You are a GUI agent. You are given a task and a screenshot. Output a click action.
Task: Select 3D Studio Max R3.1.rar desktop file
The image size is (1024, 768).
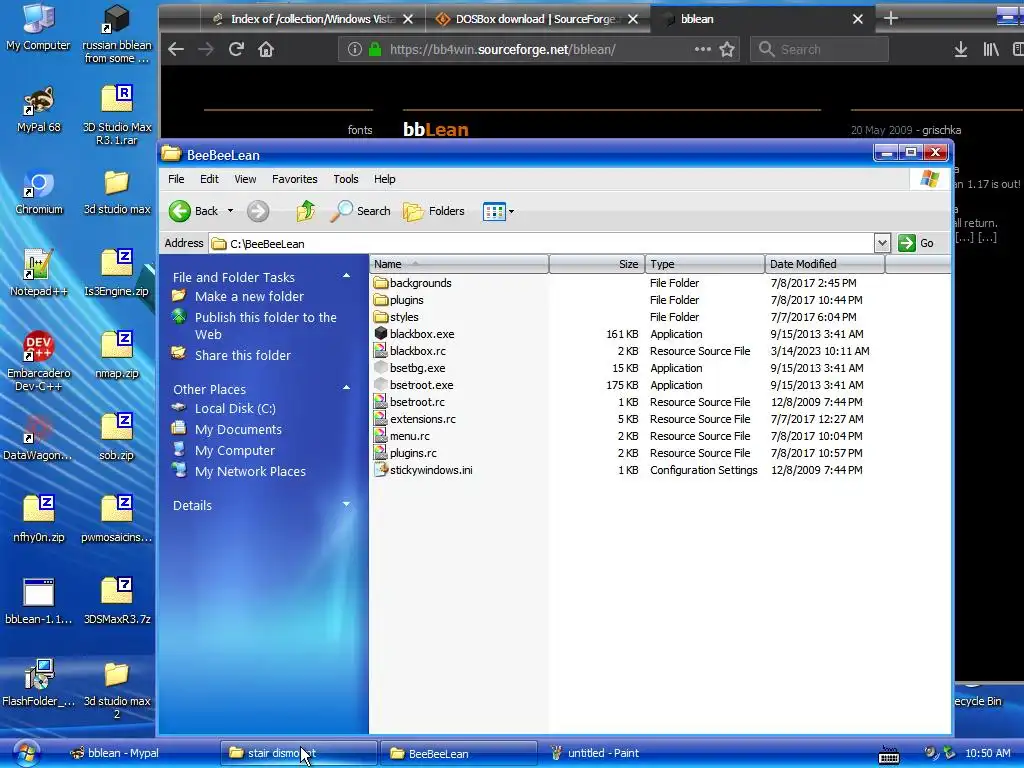click(117, 116)
